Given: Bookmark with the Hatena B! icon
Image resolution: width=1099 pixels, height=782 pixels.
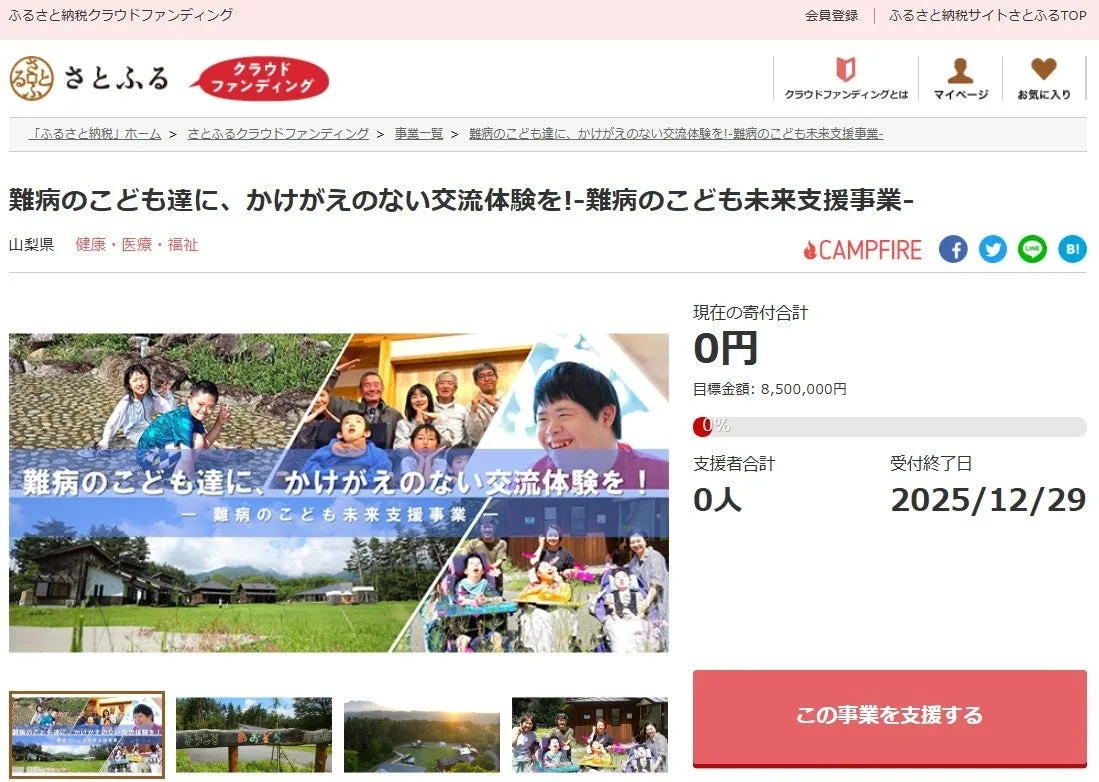Looking at the screenshot, I should coord(1072,249).
